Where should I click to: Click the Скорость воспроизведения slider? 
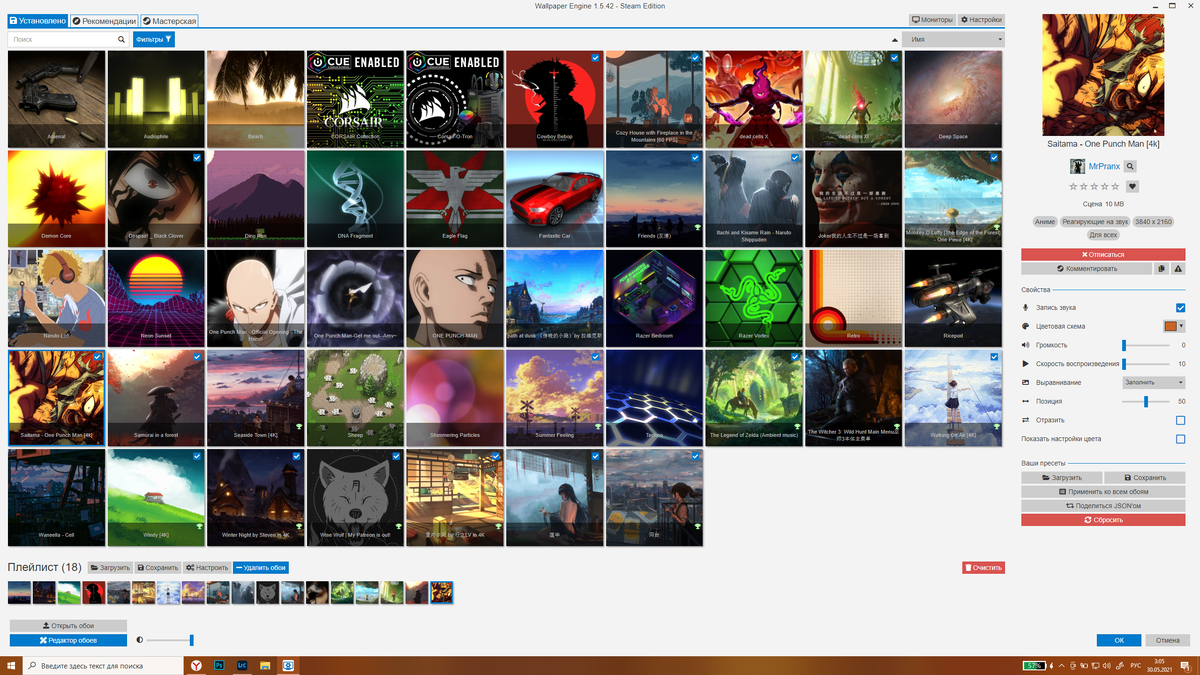tap(1147, 364)
